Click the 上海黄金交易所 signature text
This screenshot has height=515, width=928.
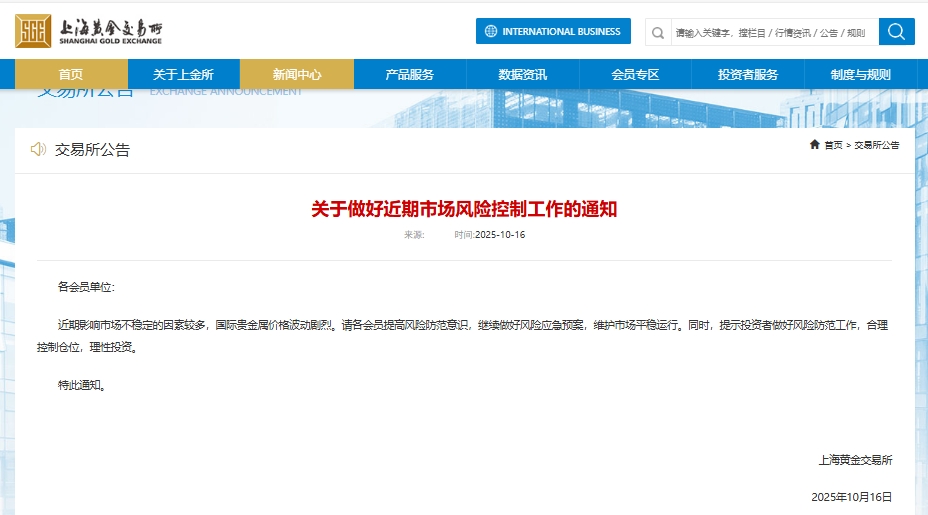(855, 460)
